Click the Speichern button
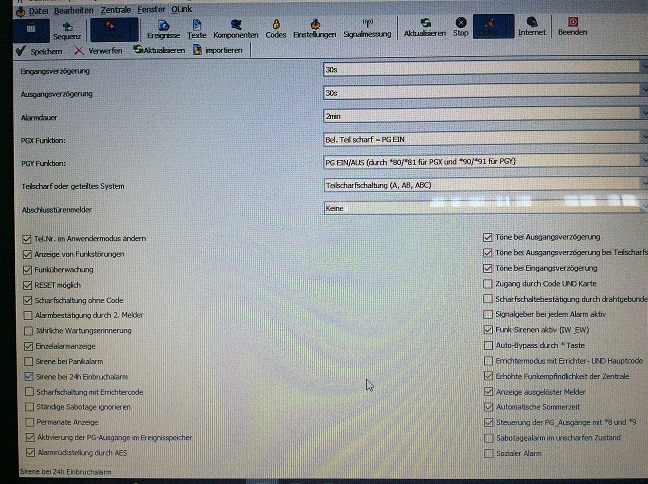 [41, 50]
